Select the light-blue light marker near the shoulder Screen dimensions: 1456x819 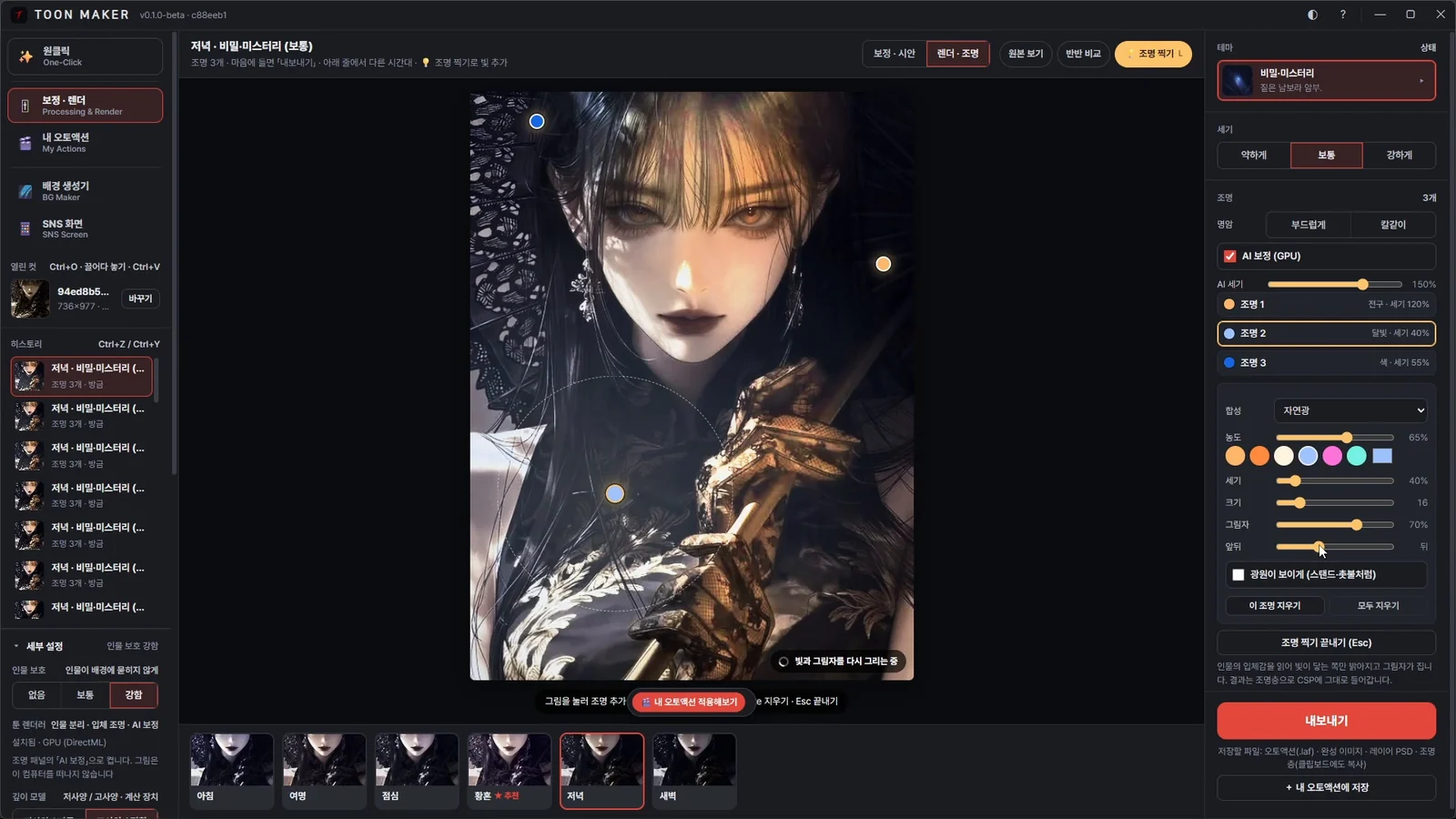pyautogui.click(x=615, y=493)
